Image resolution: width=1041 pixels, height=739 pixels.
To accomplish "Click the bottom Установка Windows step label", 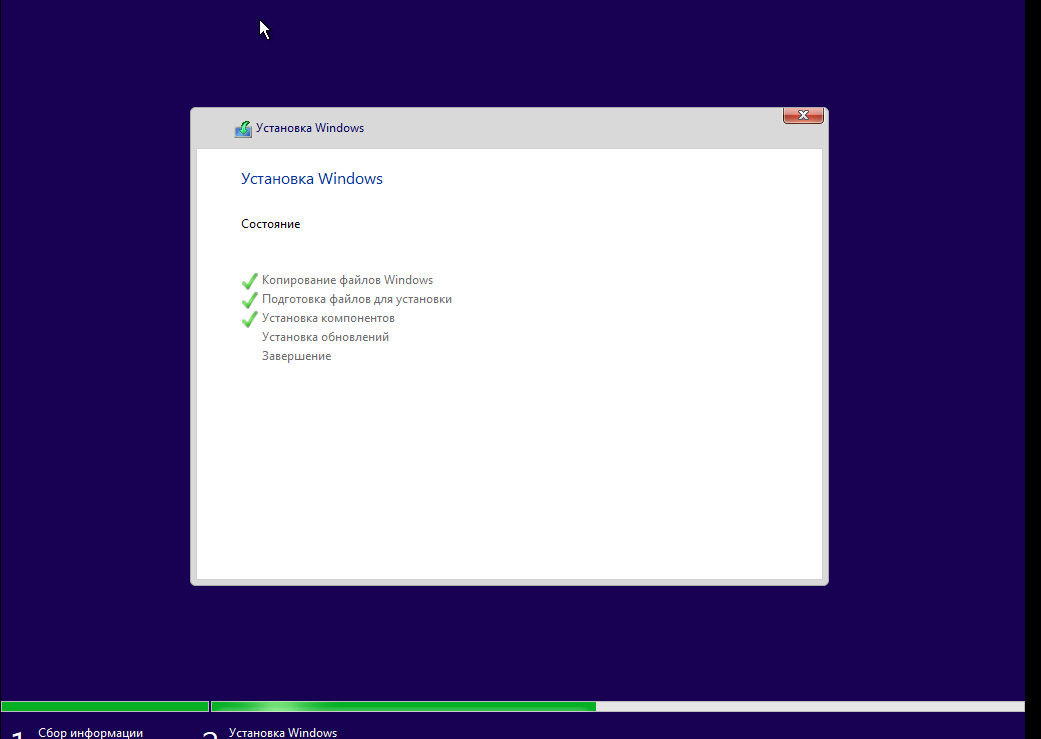I will tap(283, 732).
